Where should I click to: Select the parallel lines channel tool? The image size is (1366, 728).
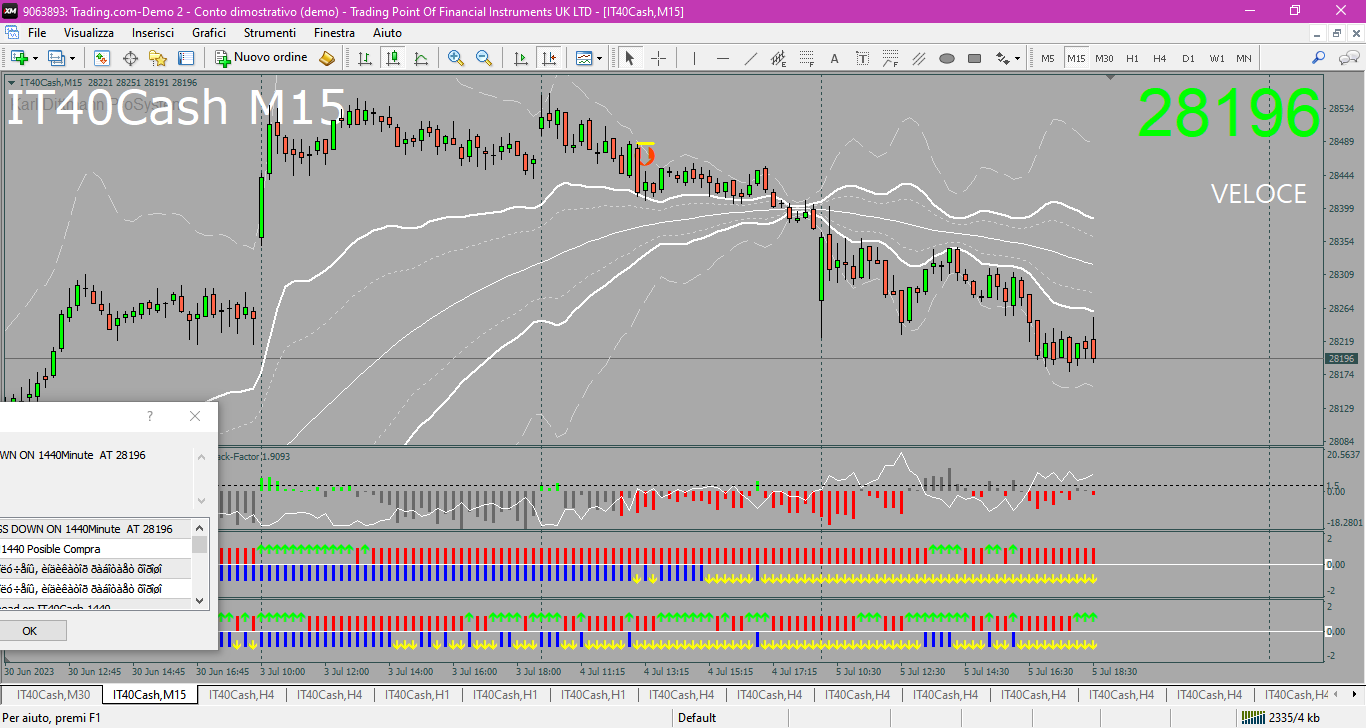point(918,58)
